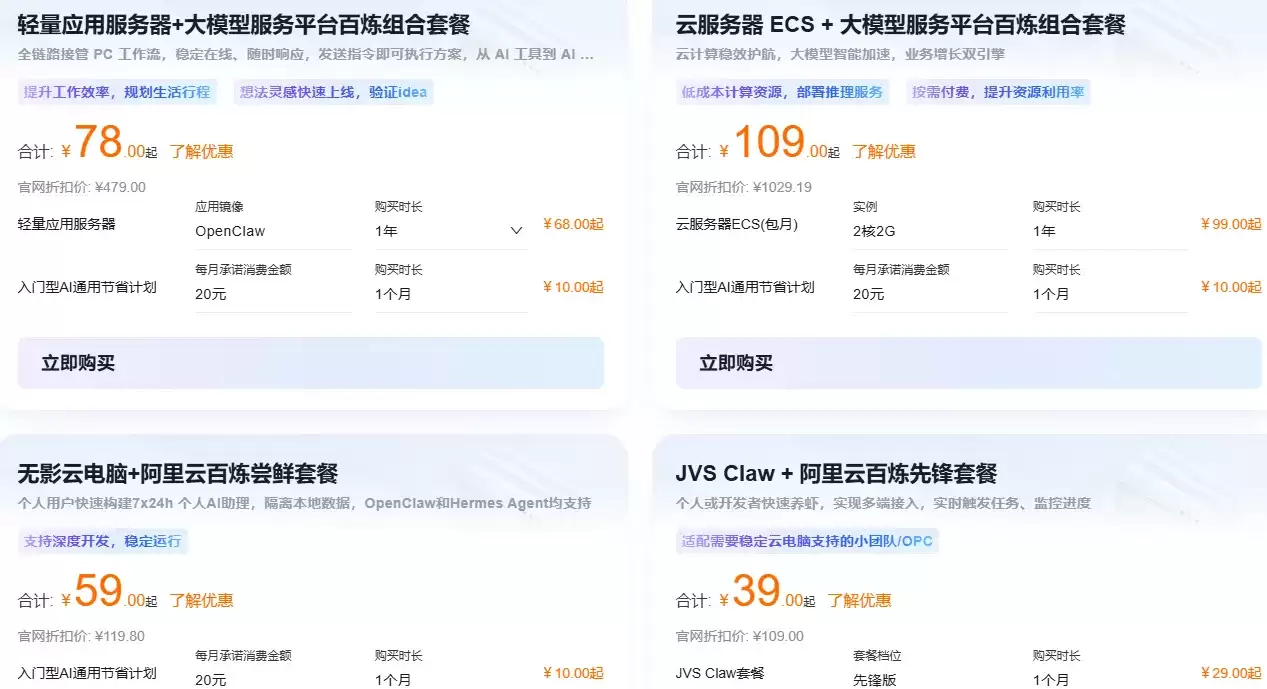This screenshot has width=1267, height=689.
Task: Click 立即购买 for 轻量应用服务器 package
Action: pos(311,363)
